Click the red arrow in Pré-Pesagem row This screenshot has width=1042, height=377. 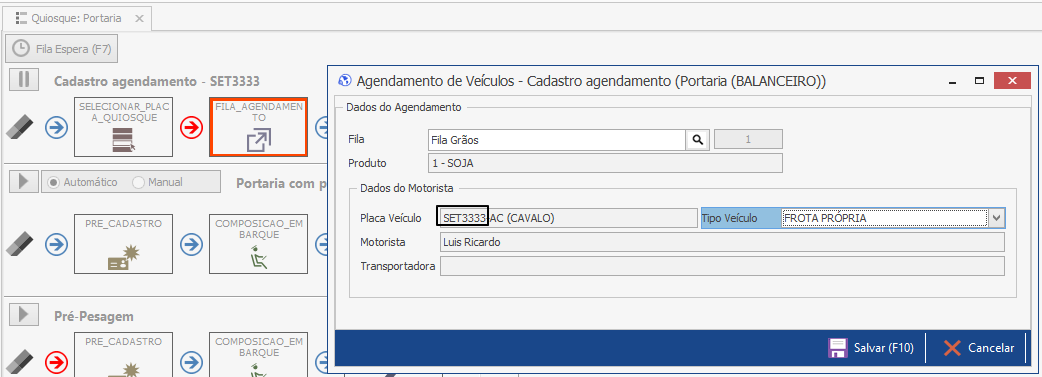tap(56, 362)
